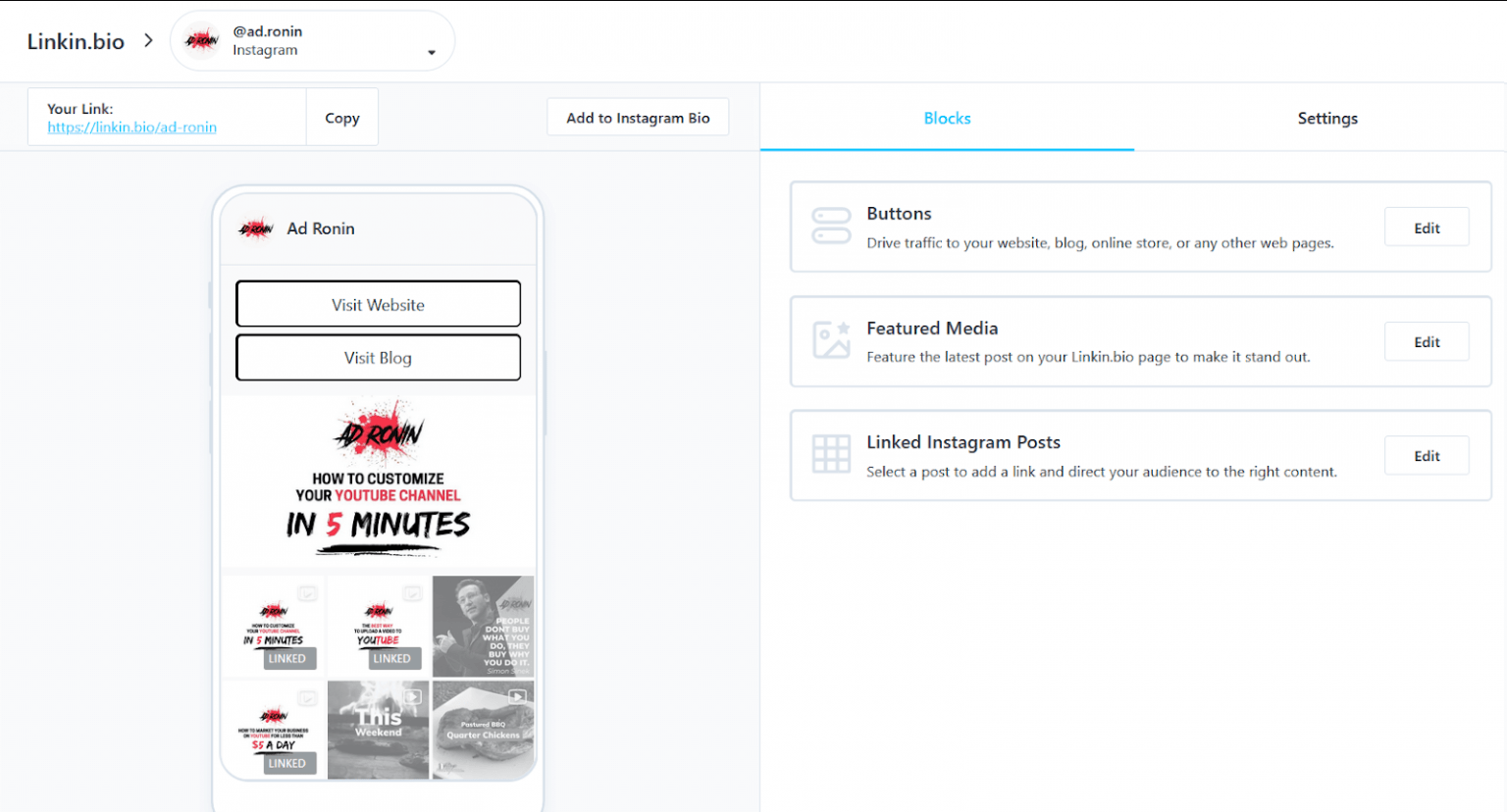
Task: Click the 'Featured Media' block title
Action: coord(932,329)
